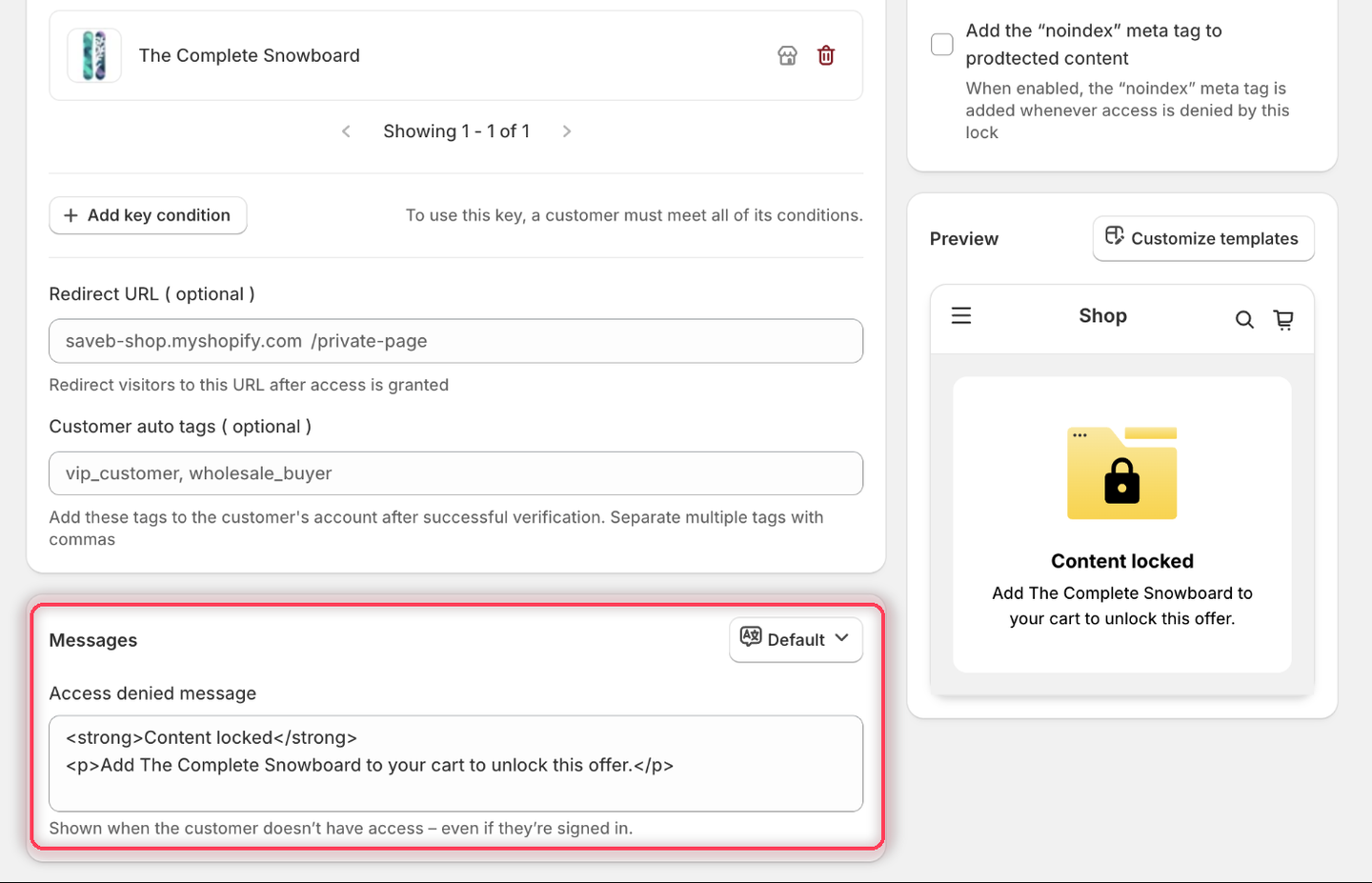Focus the Redirect URL input field
The image size is (1372, 883).
coord(455,341)
